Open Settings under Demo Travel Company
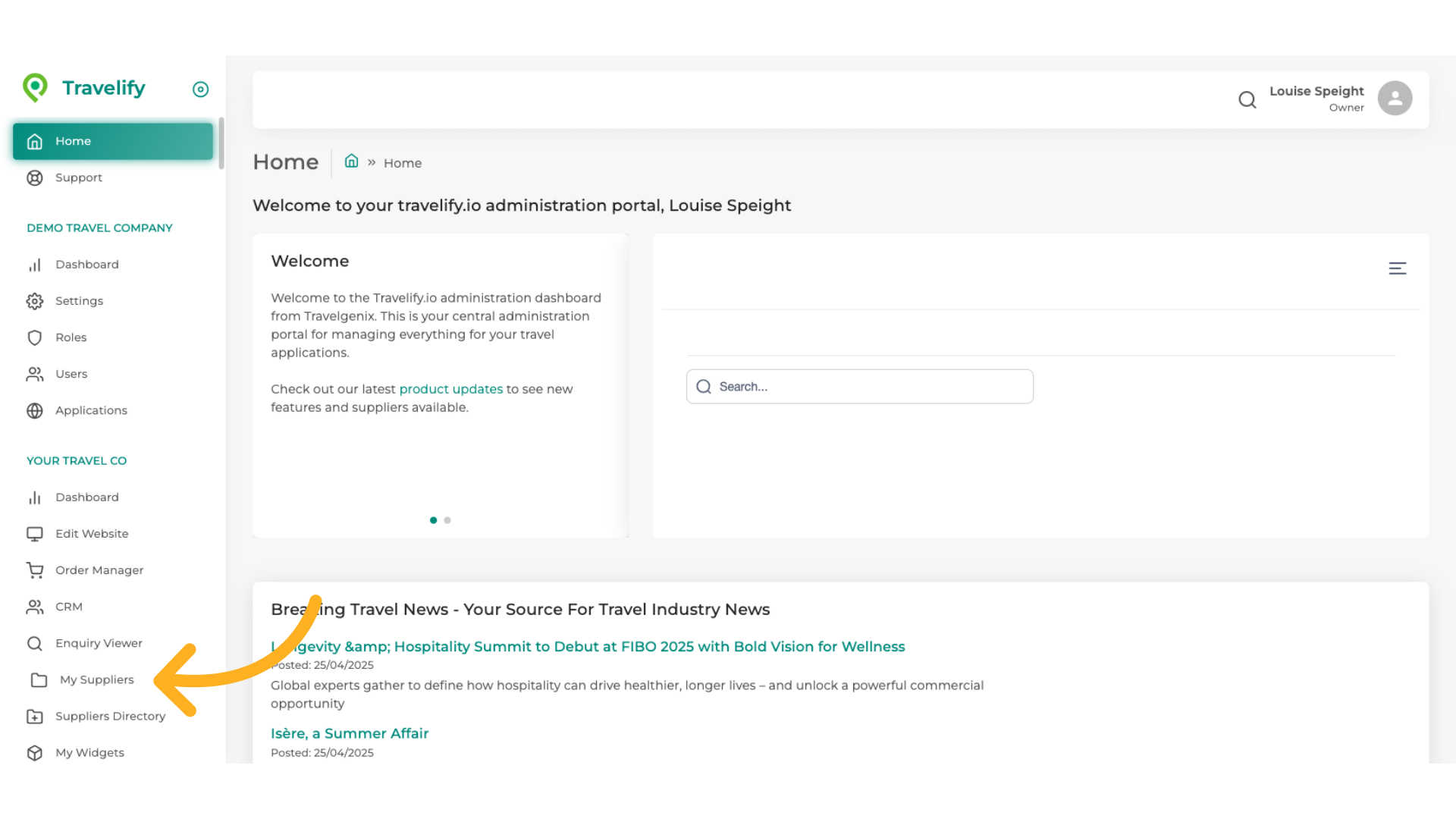 pyautogui.click(x=79, y=301)
